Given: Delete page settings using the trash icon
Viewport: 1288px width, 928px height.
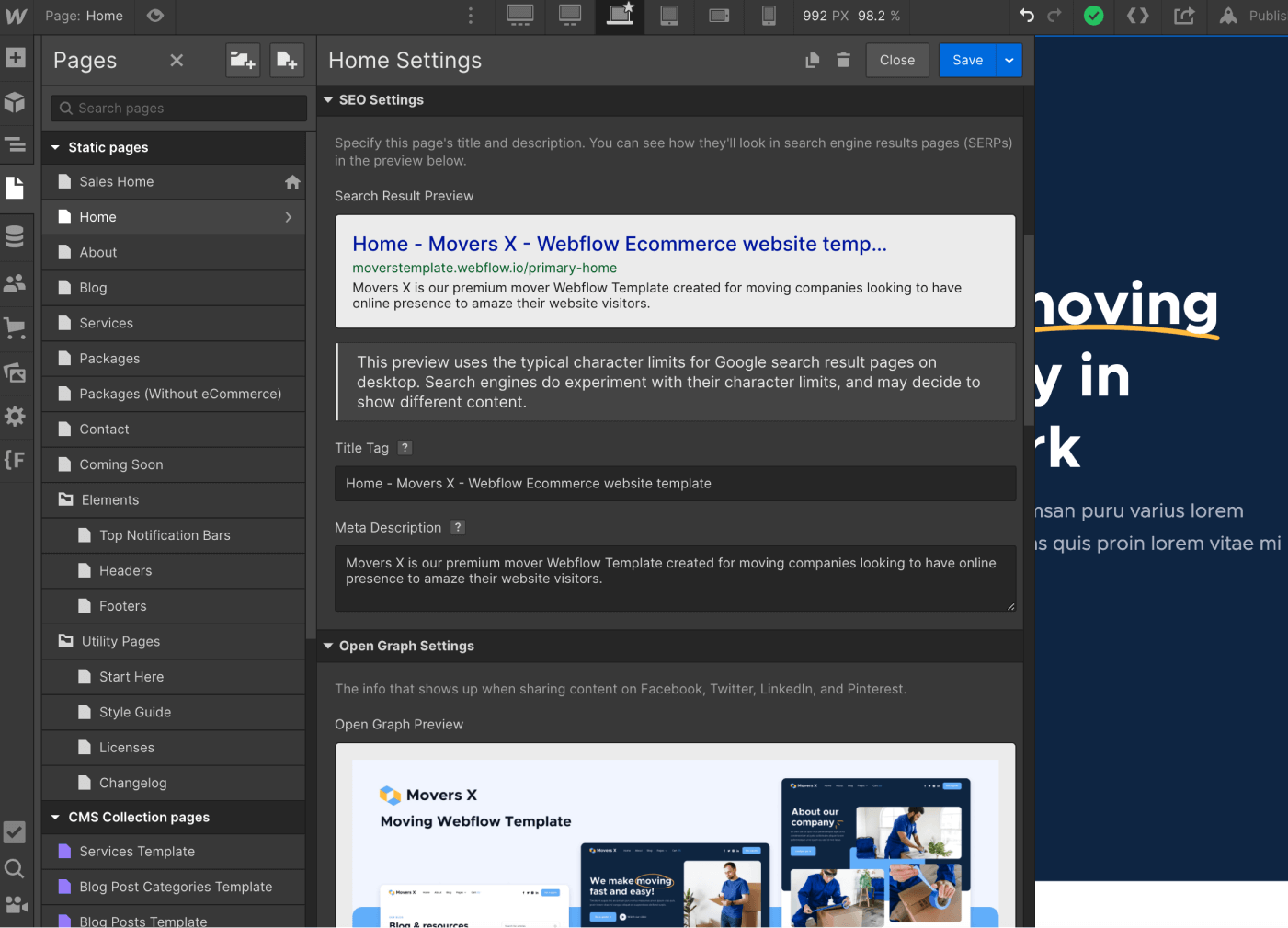Looking at the screenshot, I should pyautogui.click(x=843, y=60).
